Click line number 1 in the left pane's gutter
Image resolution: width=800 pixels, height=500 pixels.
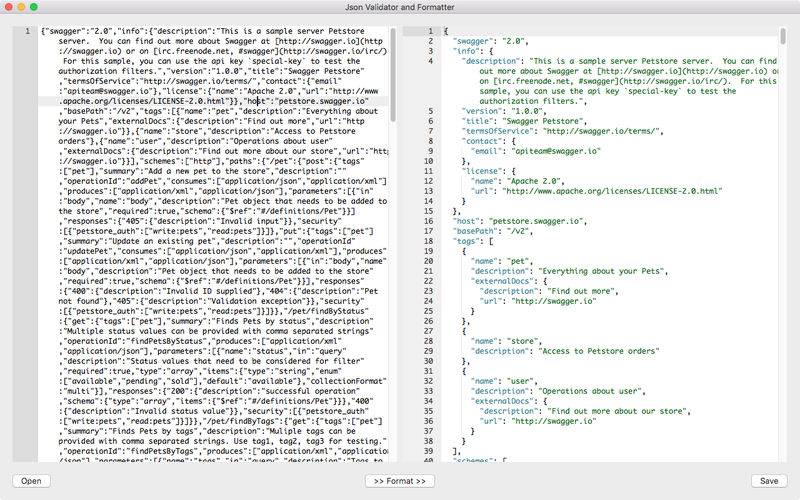(28, 31)
